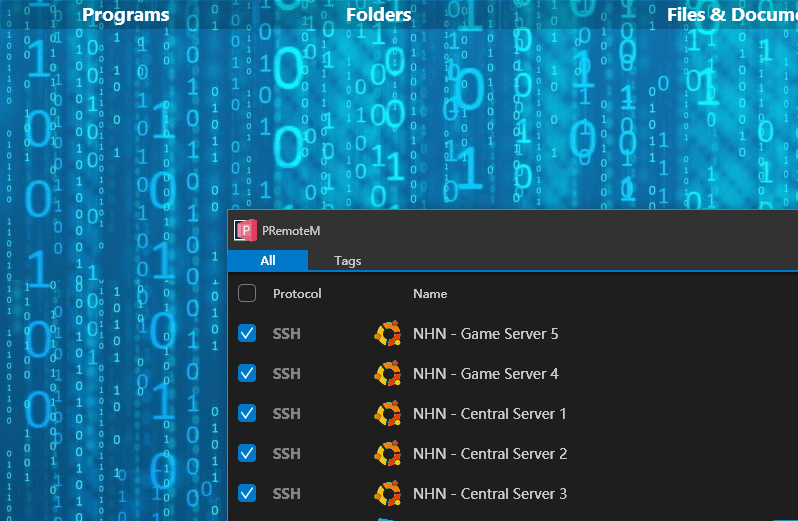Click Ubuntu icon for Central Server 2
This screenshot has height=521, width=798.
click(388, 453)
